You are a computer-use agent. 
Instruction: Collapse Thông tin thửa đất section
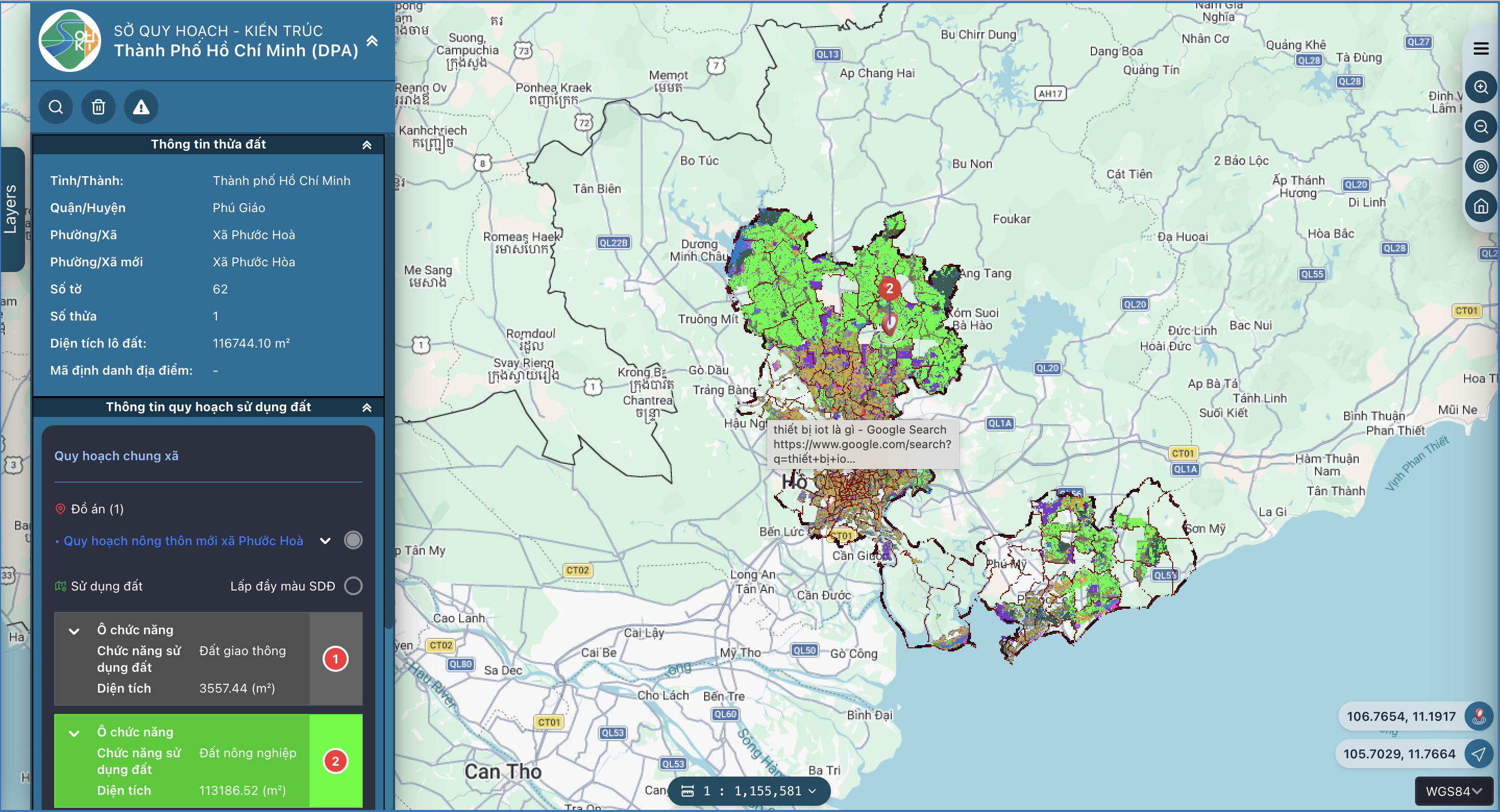(x=367, y=145)
